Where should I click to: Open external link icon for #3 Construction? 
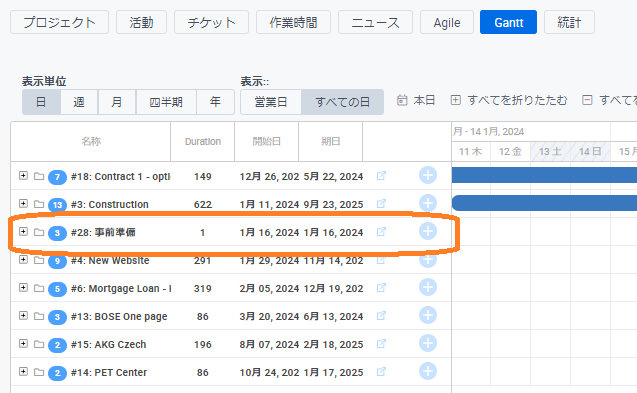pyautogui.click(x=381, y=204)
